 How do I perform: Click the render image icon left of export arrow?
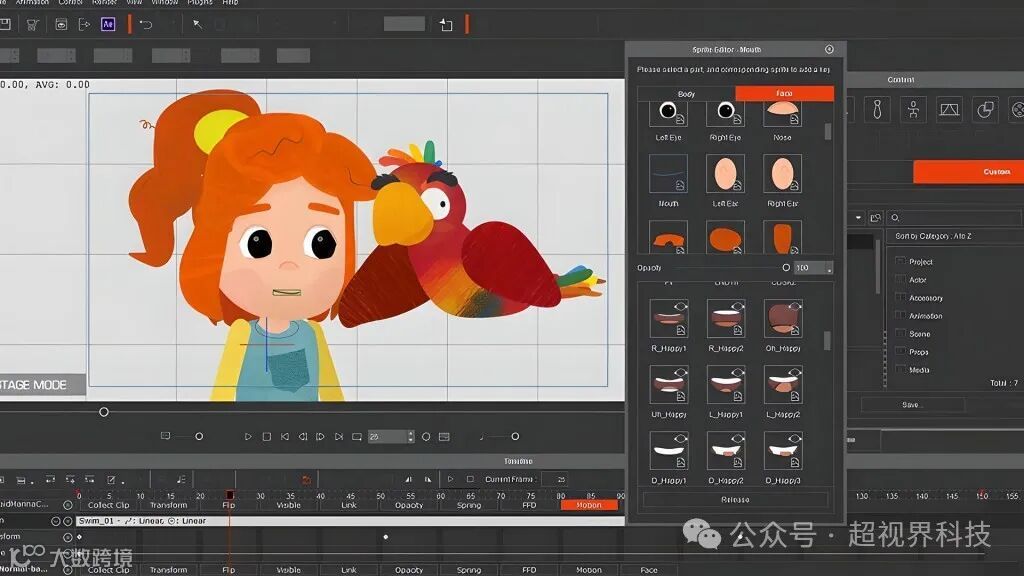click(61, 25)
